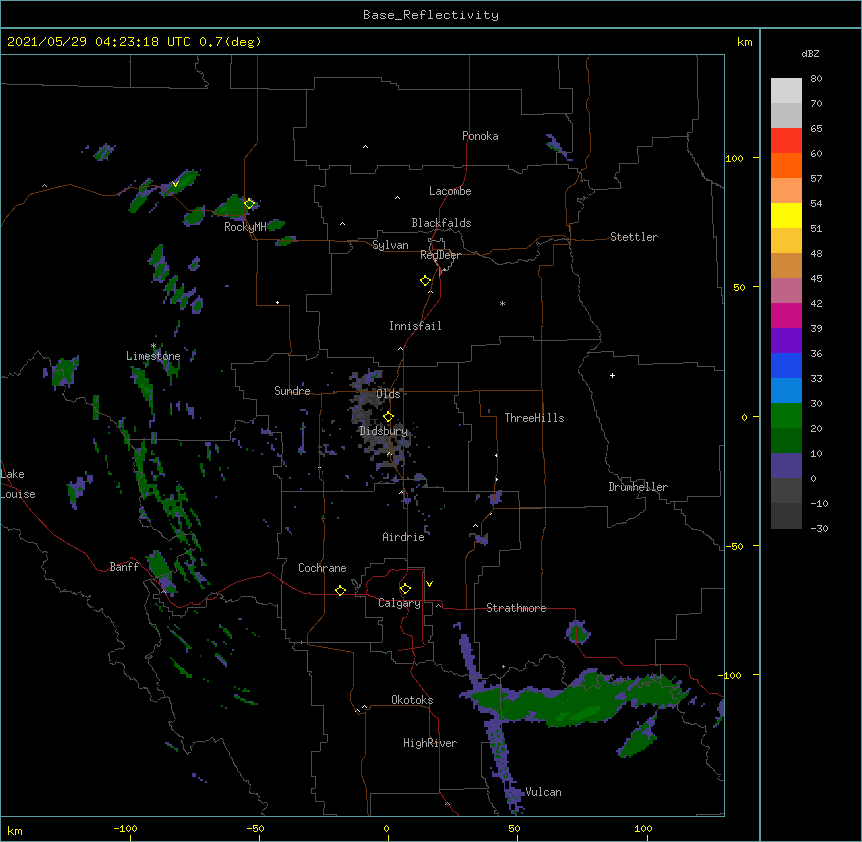Image resolution: width=862 pixels, height=842 pixels.
Task: Click the yellow diamond marker near Olds
Action: click(x=388, y=417)
